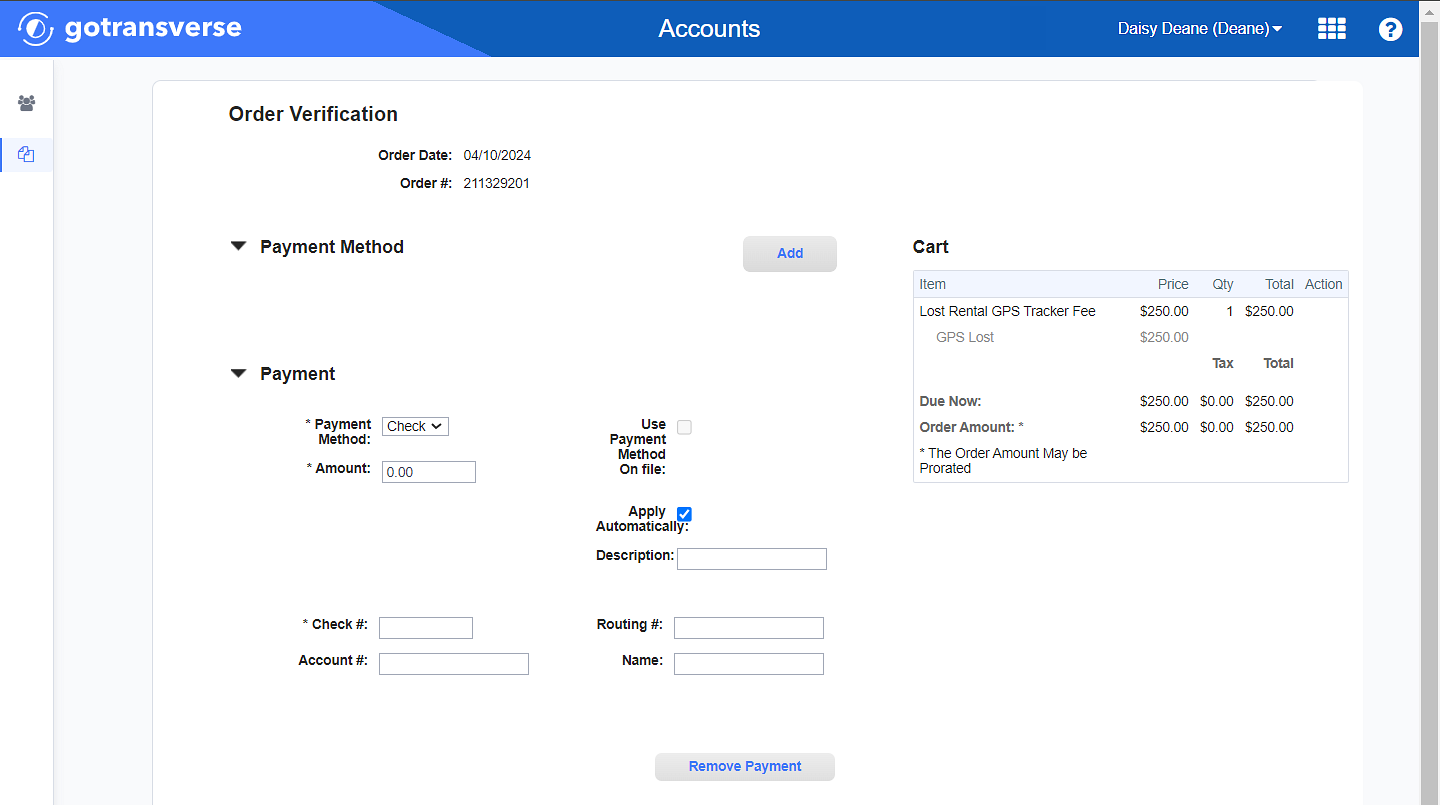1440x805 pixels.
Task: Click the Price column header
Action: [1173, 284]
